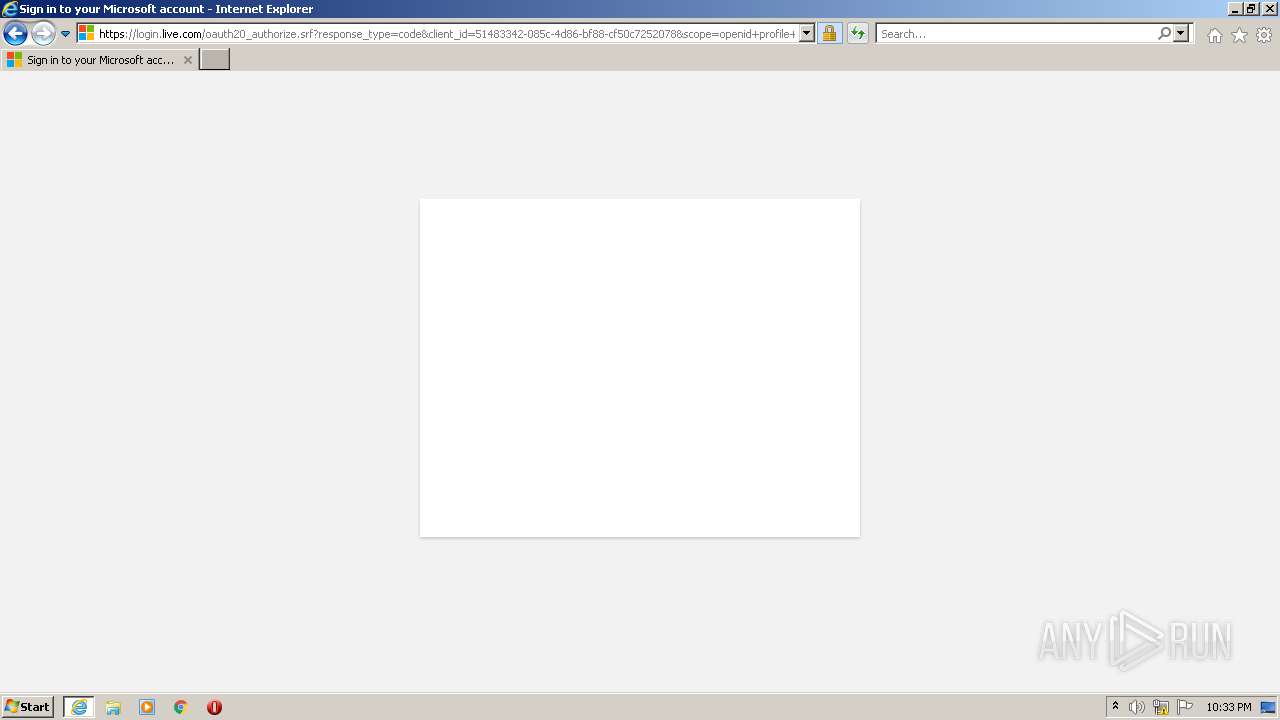Click the Search box field
The height and width of the screenshot is (720, 1280).
pos(1016,34)
